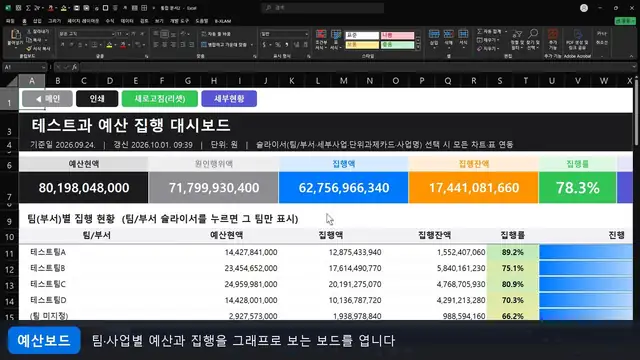Apply the 좋음 green cell style
The image size is (640, 360).
pos(397,45)
